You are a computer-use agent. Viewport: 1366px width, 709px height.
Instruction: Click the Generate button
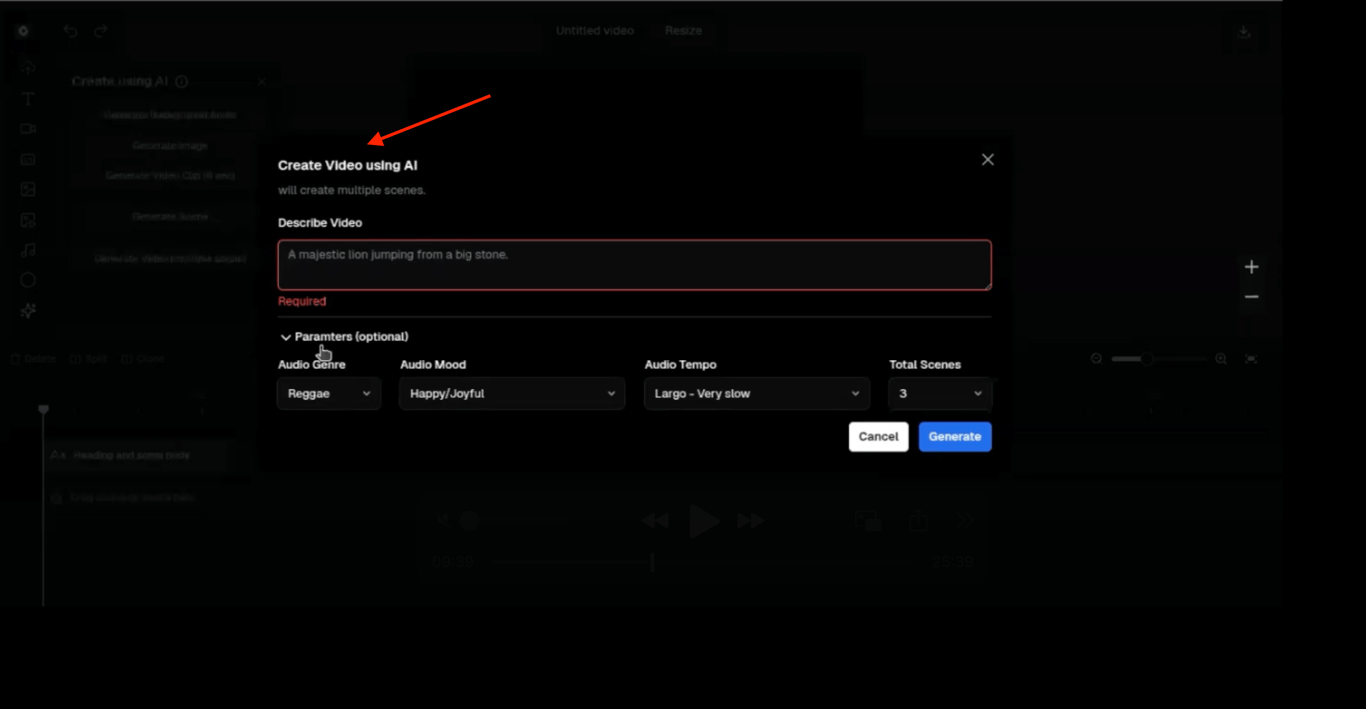click(955, 437)
